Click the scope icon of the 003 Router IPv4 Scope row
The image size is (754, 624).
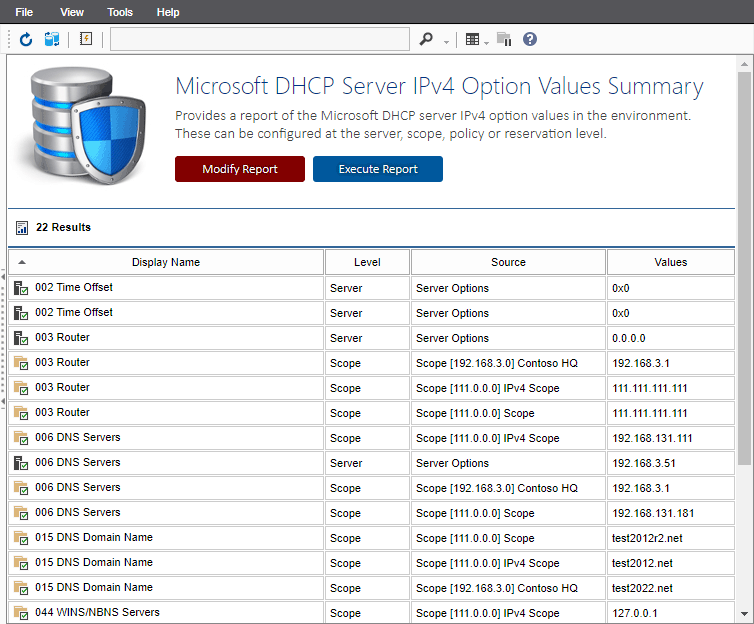coord(21,388)
